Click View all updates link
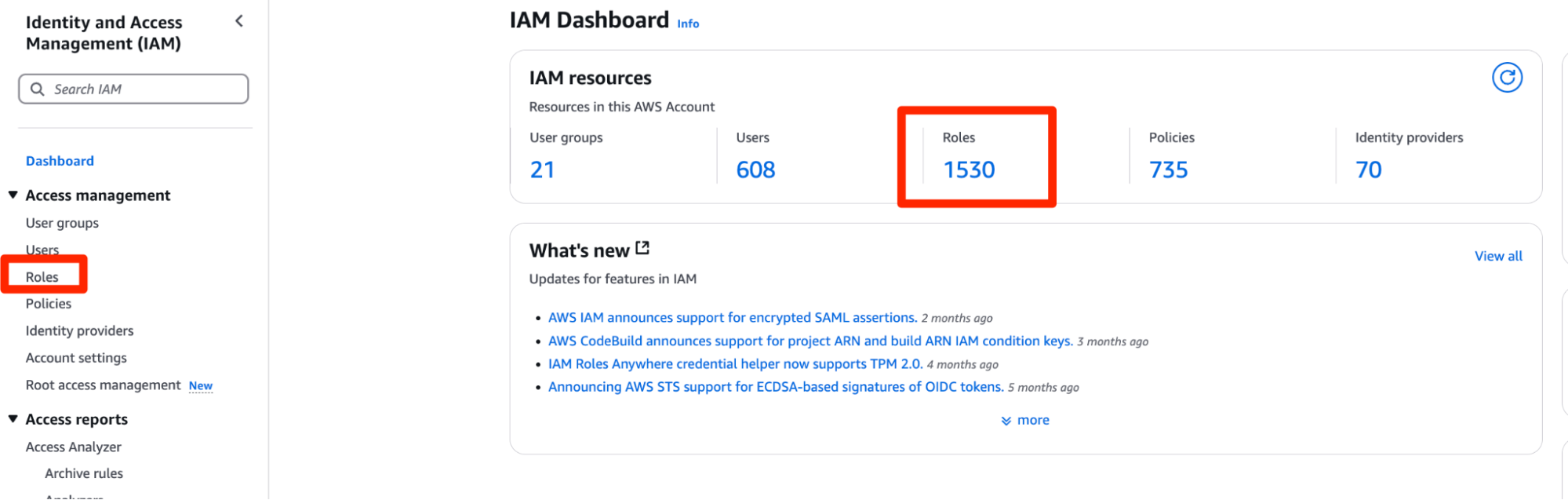1568x500 pixels. coord(1497,256)
